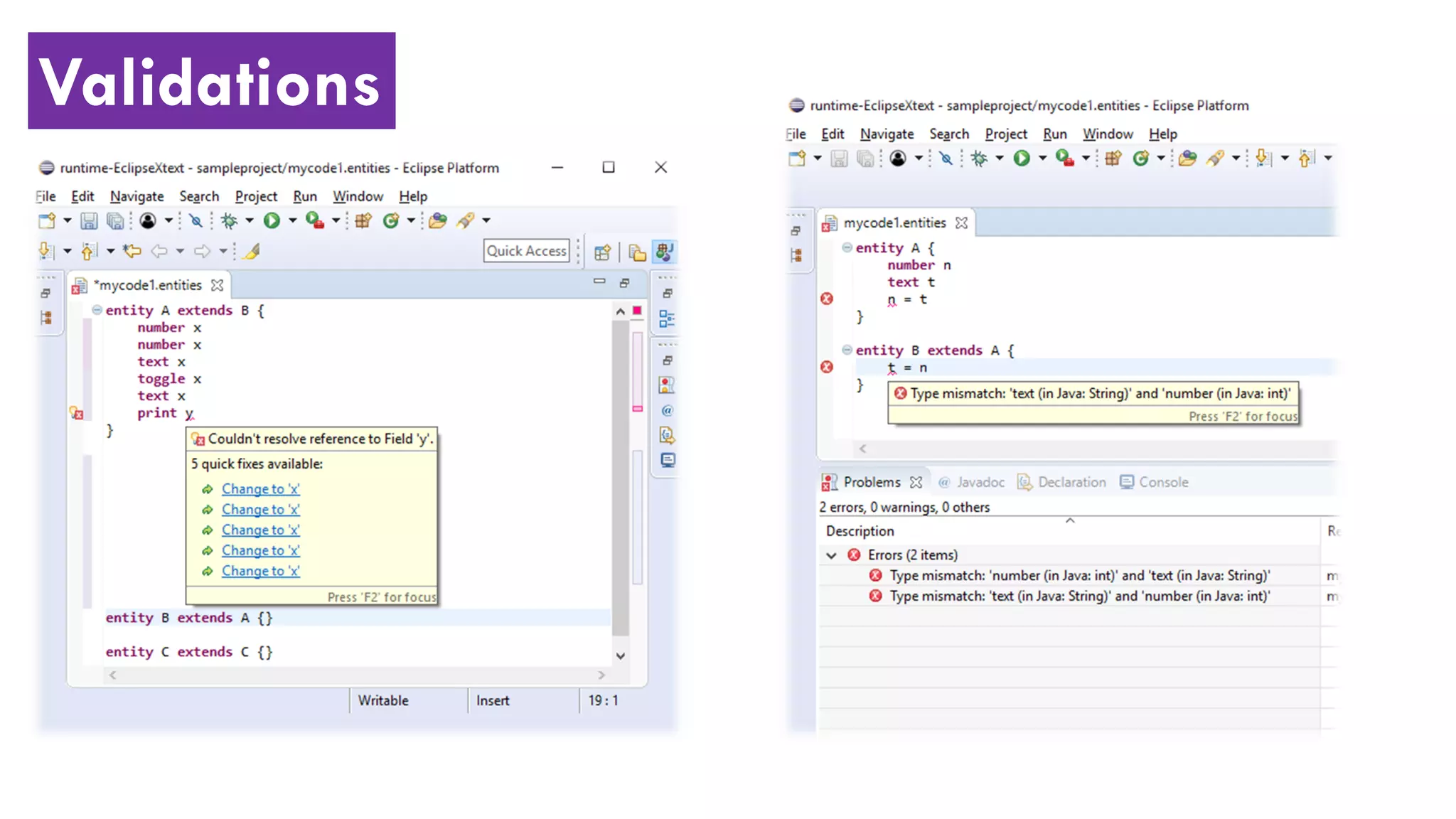The image size is (1456, 819).
Task: Click error marker beside 't = n' line
Action: (x=827, y=367)
